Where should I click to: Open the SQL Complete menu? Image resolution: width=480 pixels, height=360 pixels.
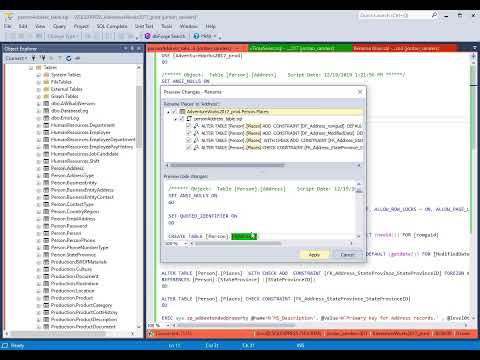tap(112, 26)
